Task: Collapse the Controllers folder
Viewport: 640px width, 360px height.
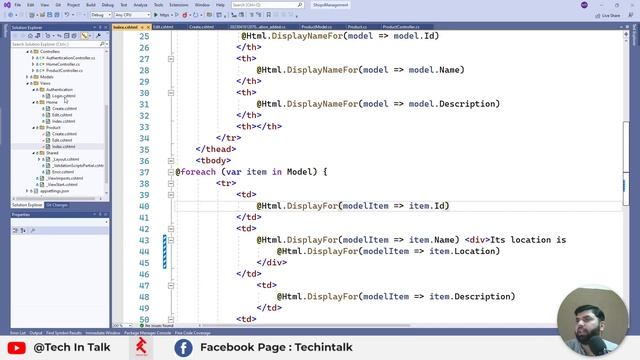Action: [x=27, y=52]
